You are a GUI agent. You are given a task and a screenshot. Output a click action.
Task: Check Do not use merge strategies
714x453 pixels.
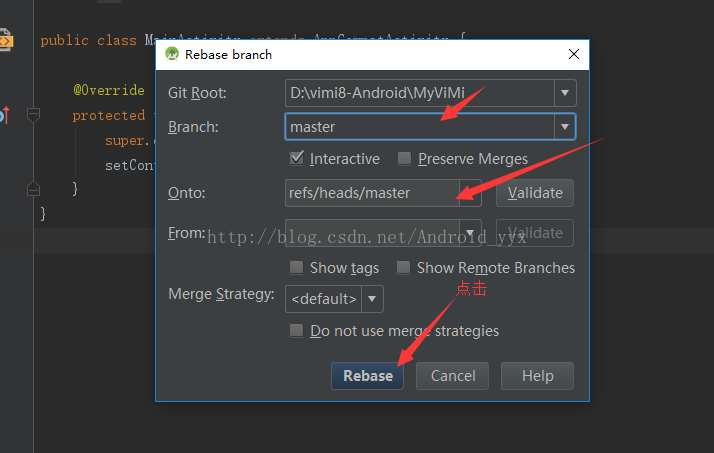tap(296, 331)
